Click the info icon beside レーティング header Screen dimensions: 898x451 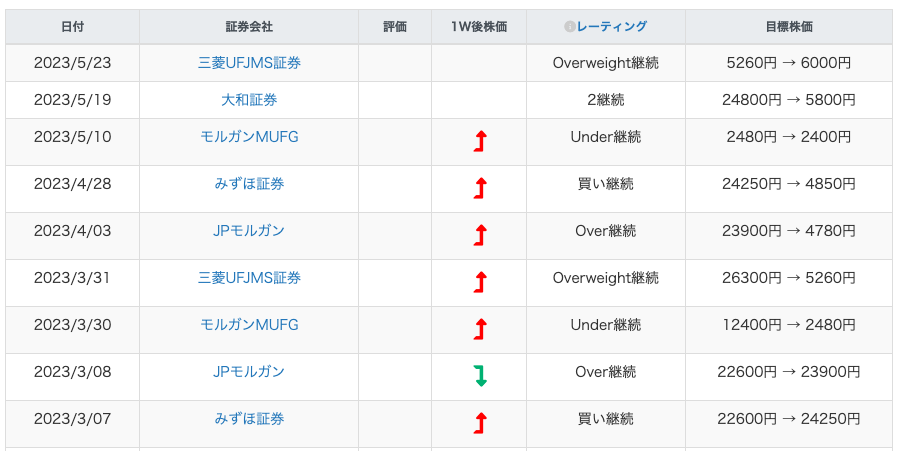click(x=570, y=27)
